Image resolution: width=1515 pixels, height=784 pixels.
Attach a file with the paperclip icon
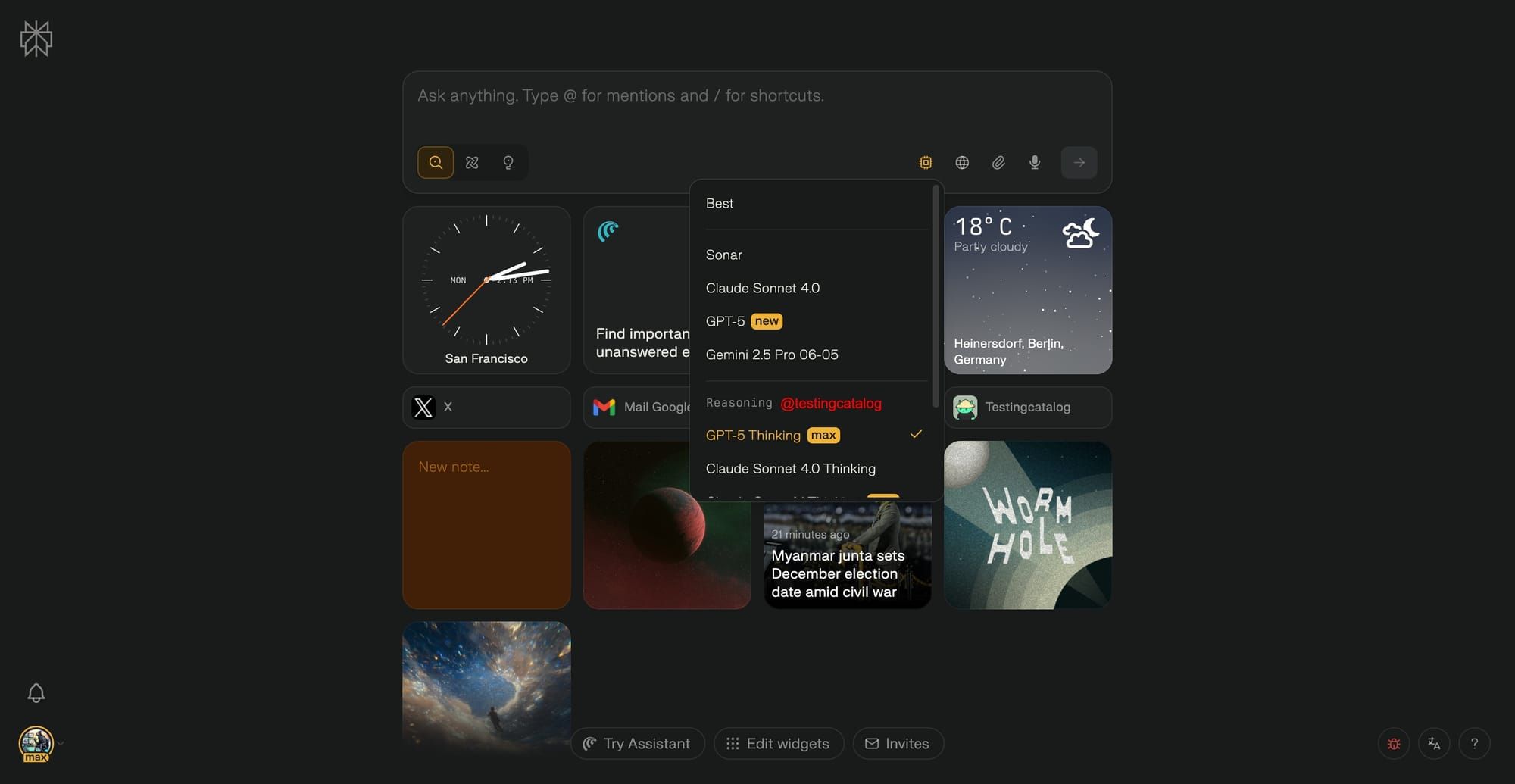(x=998, y=162)
